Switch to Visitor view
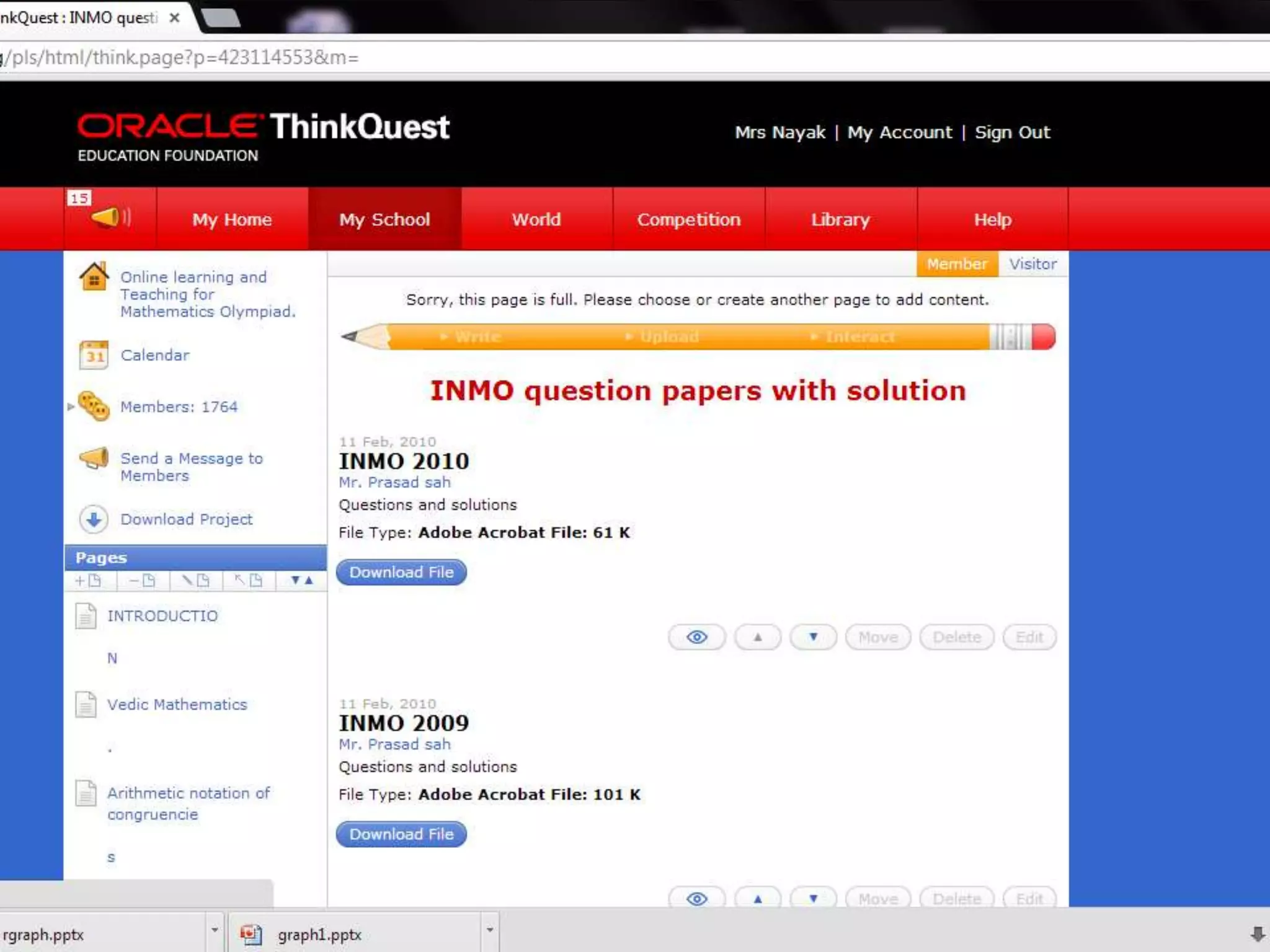This screenshot has width=1270, height=952. [x=1032, y=264]
